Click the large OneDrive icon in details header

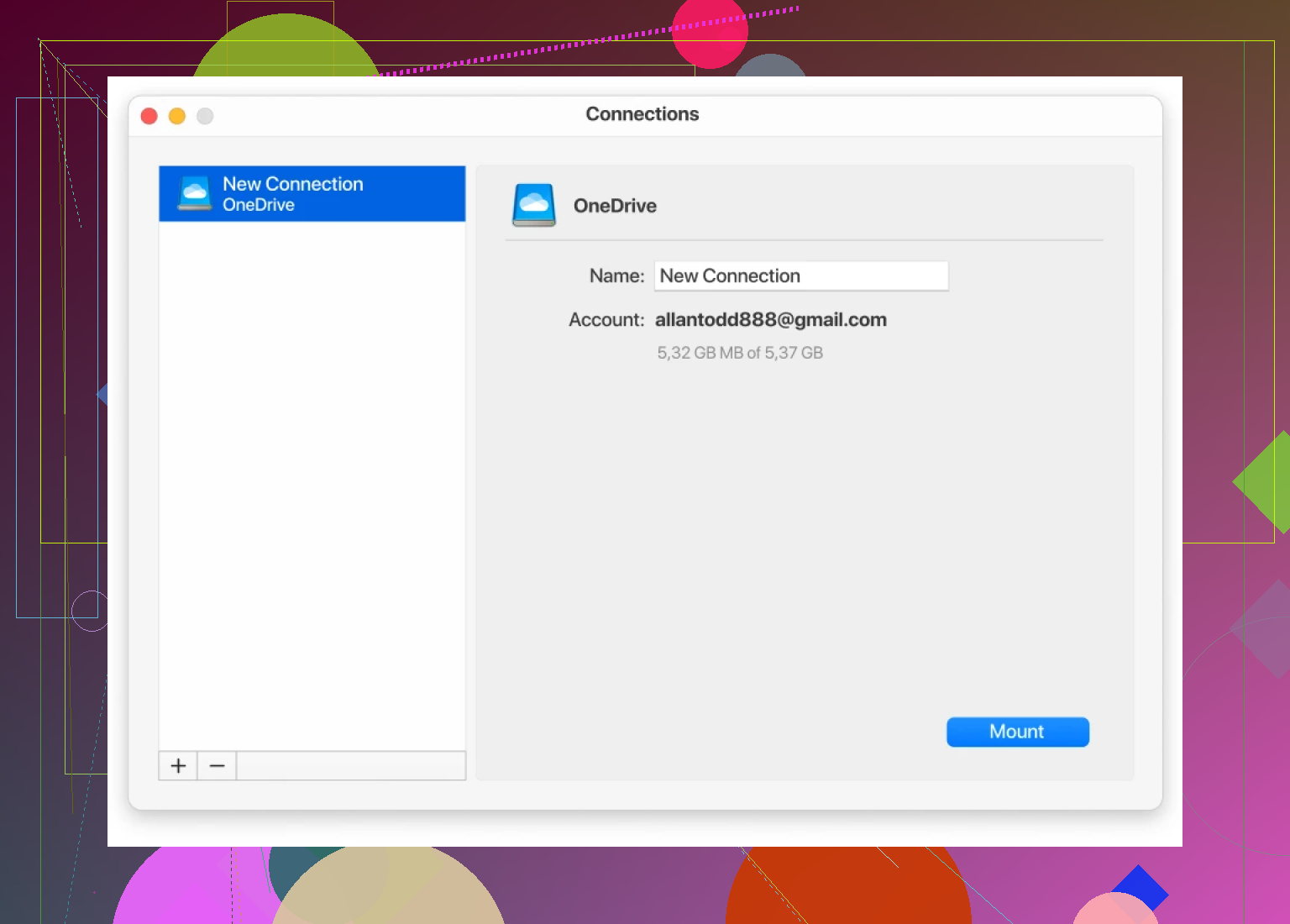(534, 205)
